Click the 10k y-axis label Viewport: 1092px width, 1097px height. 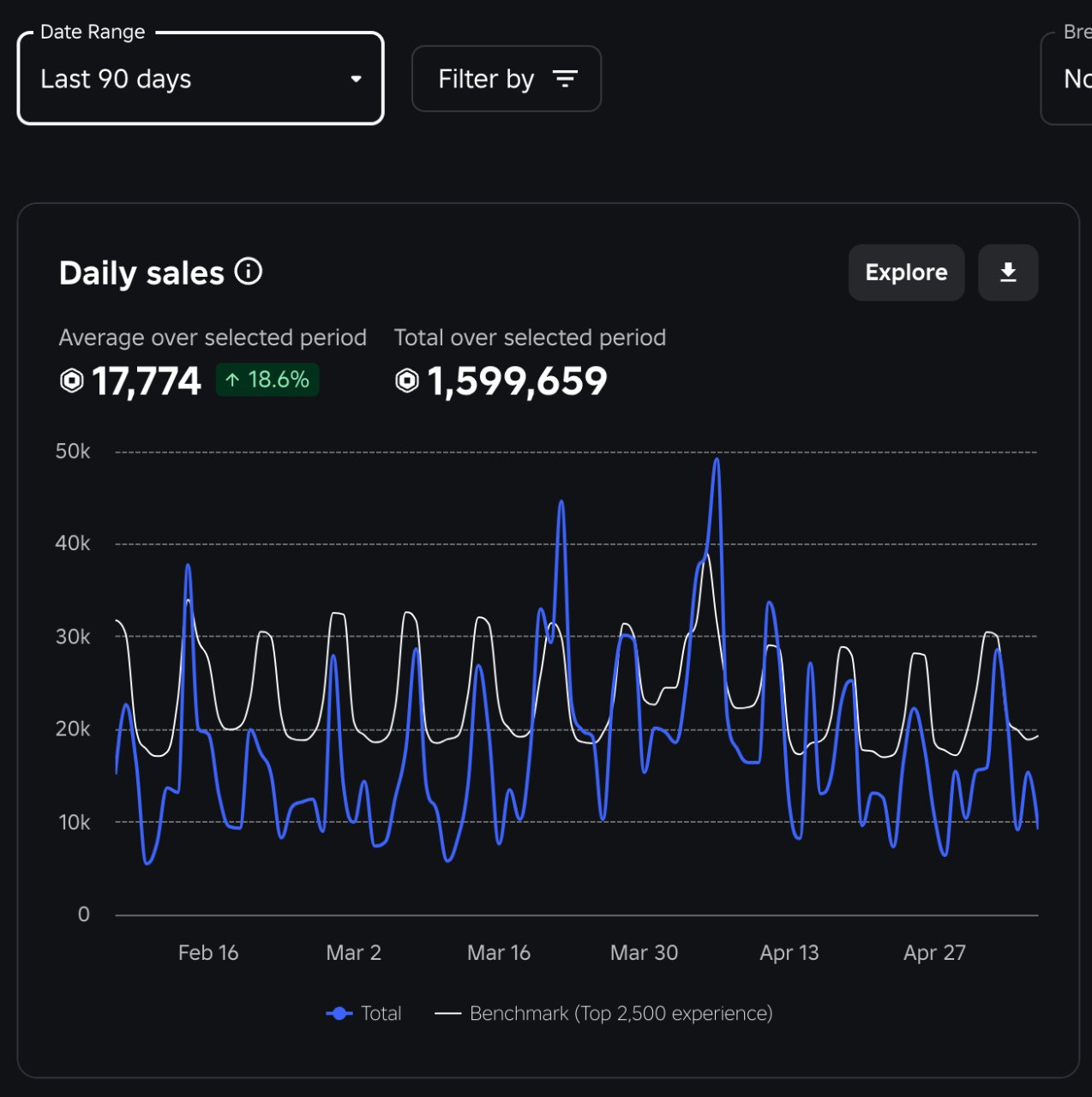(74, 823)
